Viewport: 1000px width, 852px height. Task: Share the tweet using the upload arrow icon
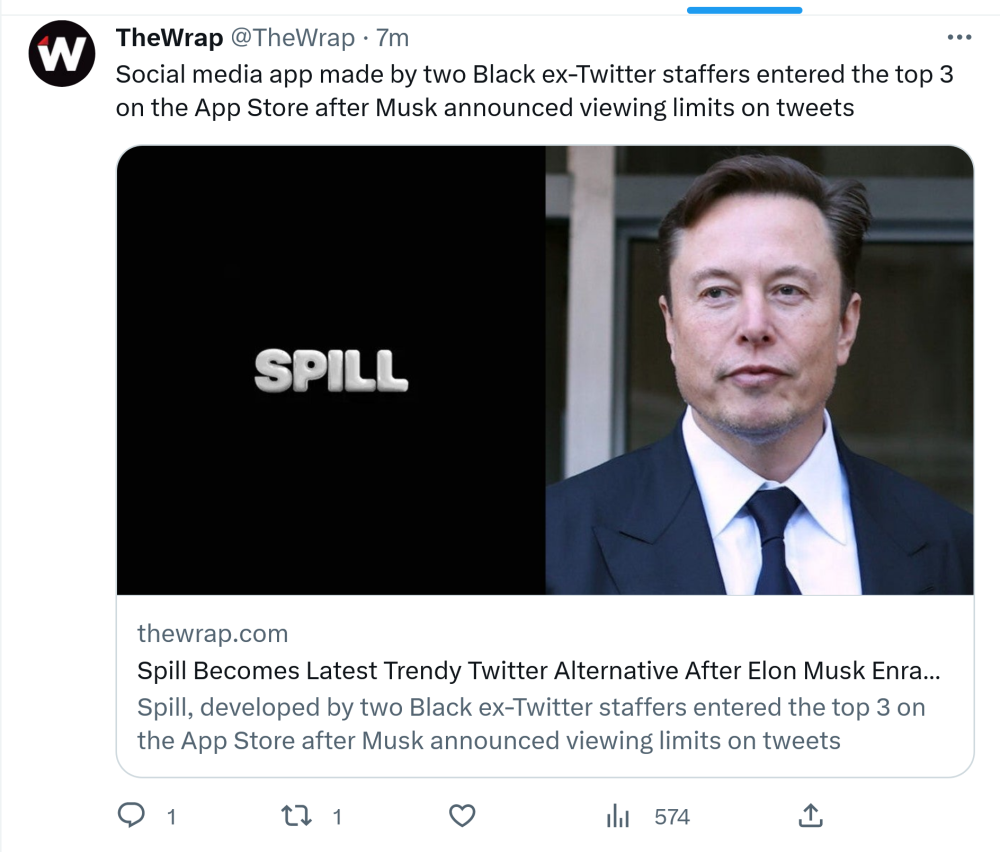pos(810,816)
